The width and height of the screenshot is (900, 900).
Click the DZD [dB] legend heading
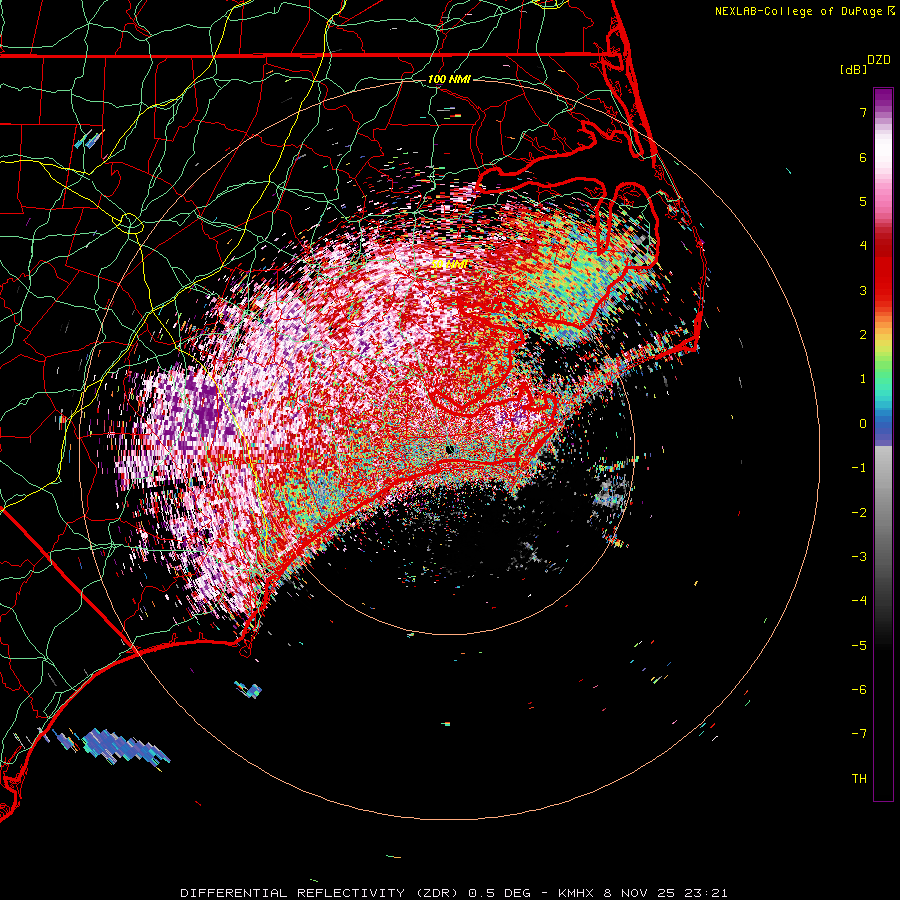coord(865,64)
